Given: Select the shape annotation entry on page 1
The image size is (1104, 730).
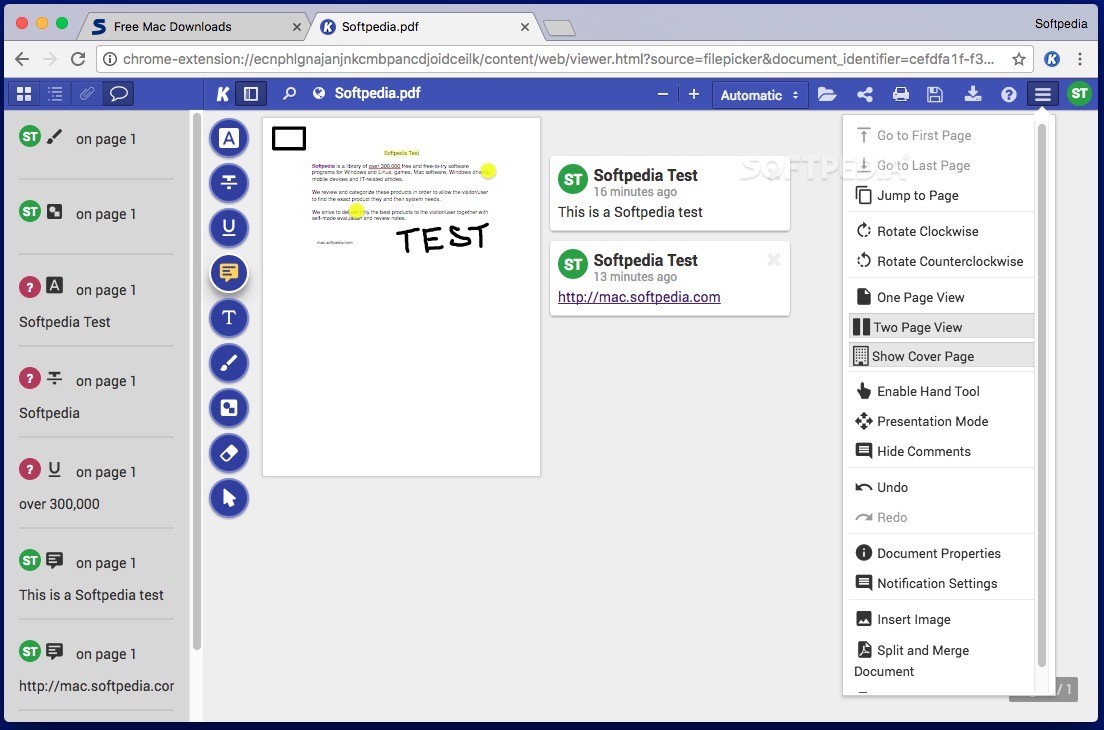Looking at the screenshot, I should click(96, 214).
